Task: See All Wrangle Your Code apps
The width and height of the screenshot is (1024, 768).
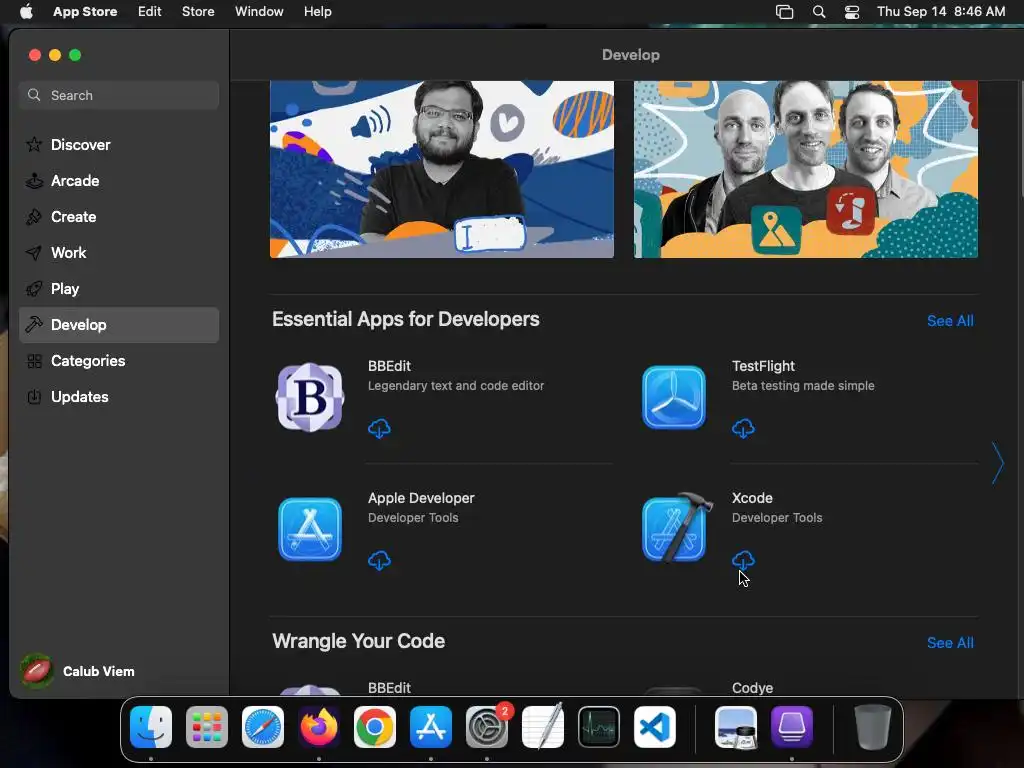Action: point(950,643)
